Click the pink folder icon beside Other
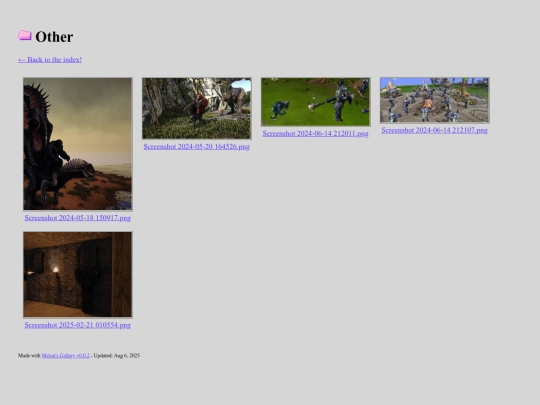 tap(25, 35)
